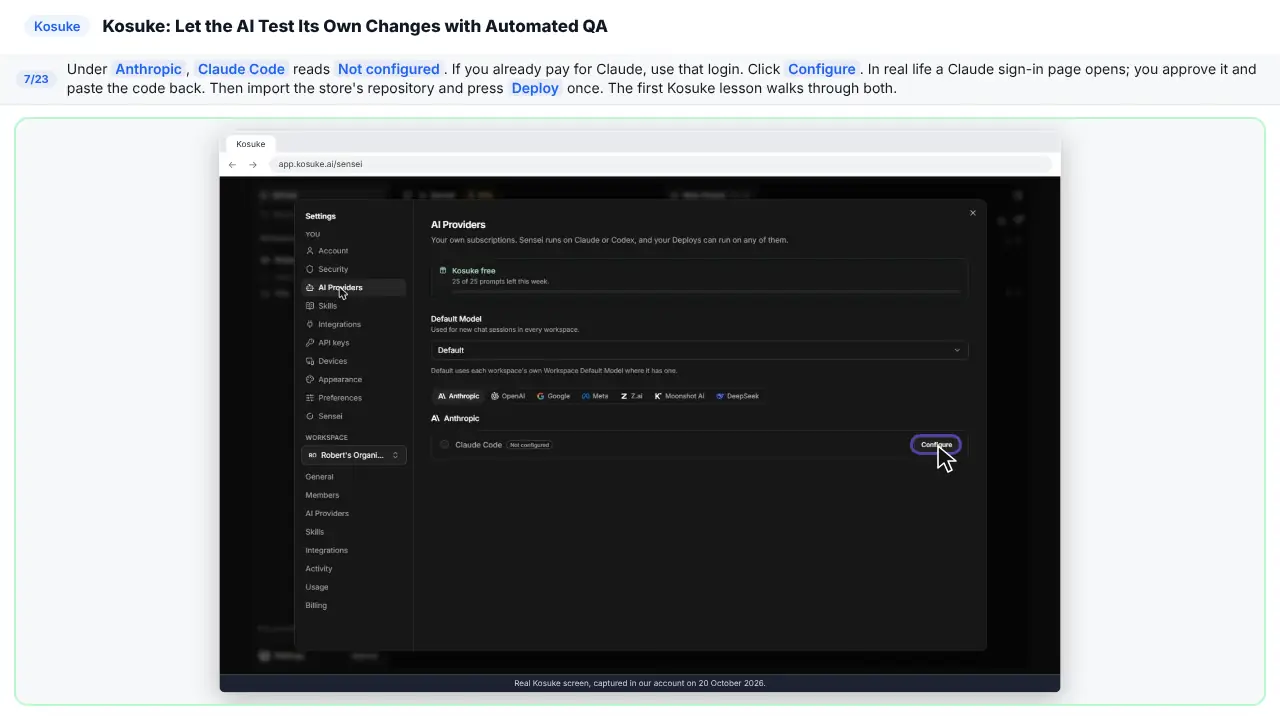This screenshot has height=720, width=1280.
Task: Open API keys via its key icon
Action: click(310, 343)
